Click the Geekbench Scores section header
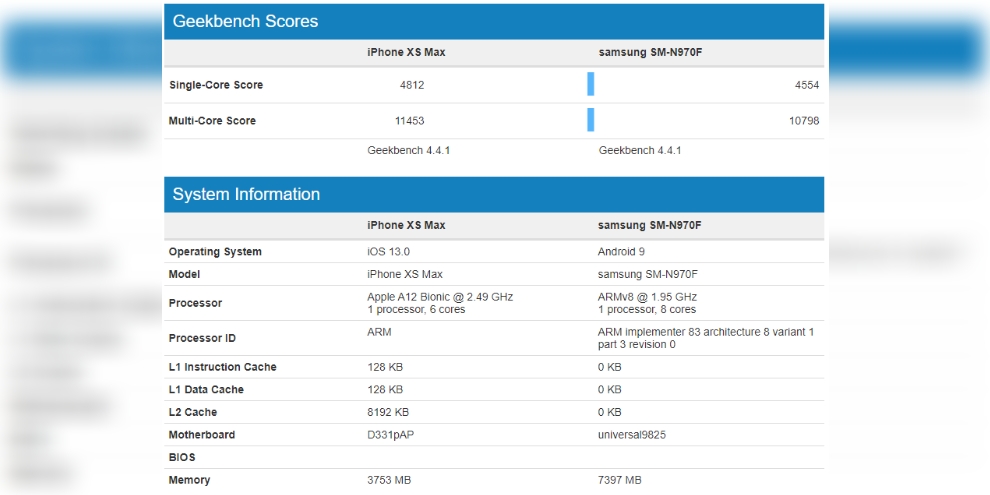Image resolution: width=990 pixels, height=495 pixels. 494,21
